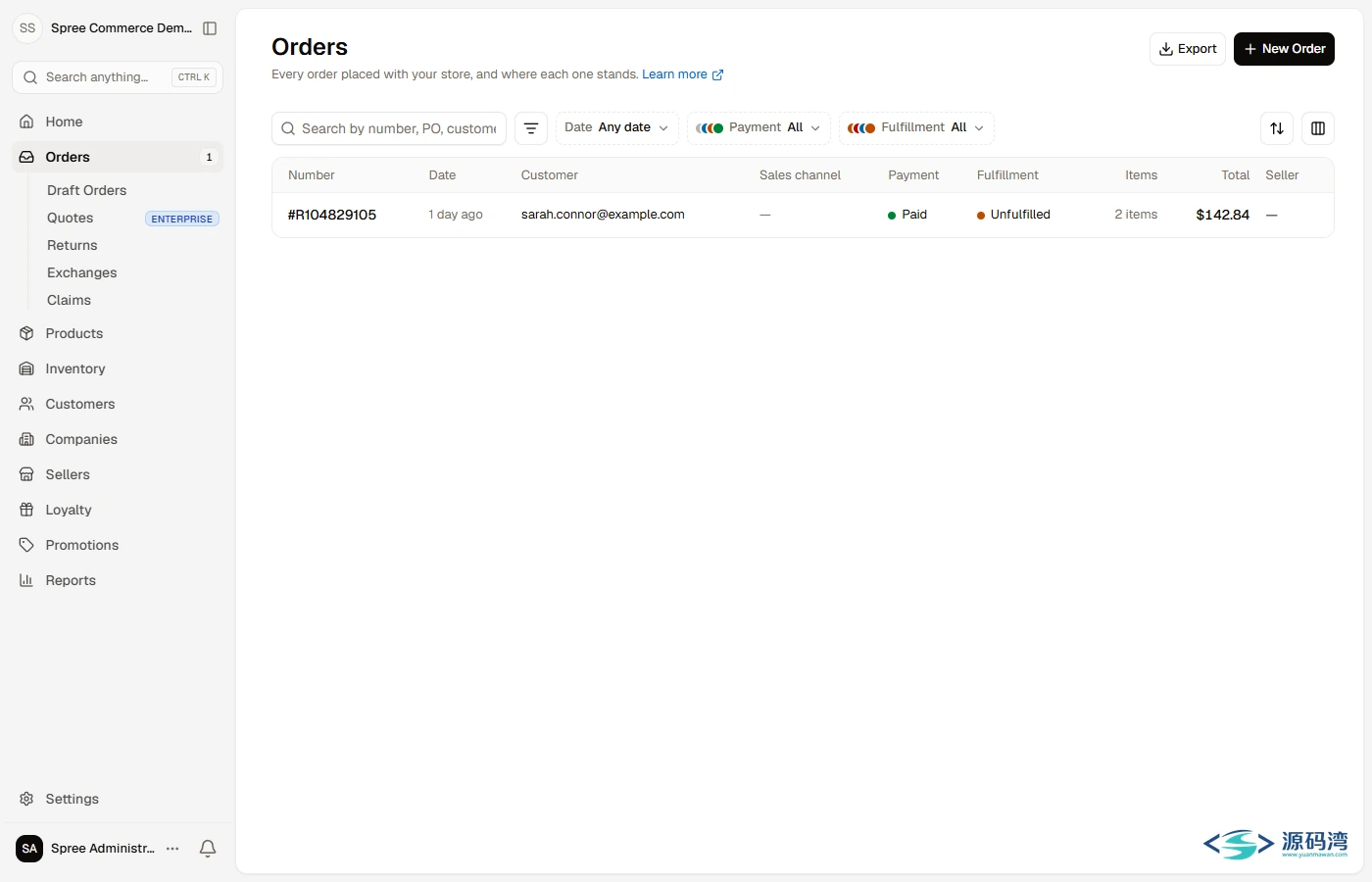Open Draft Orders in the sidebar

coord(86,190)
